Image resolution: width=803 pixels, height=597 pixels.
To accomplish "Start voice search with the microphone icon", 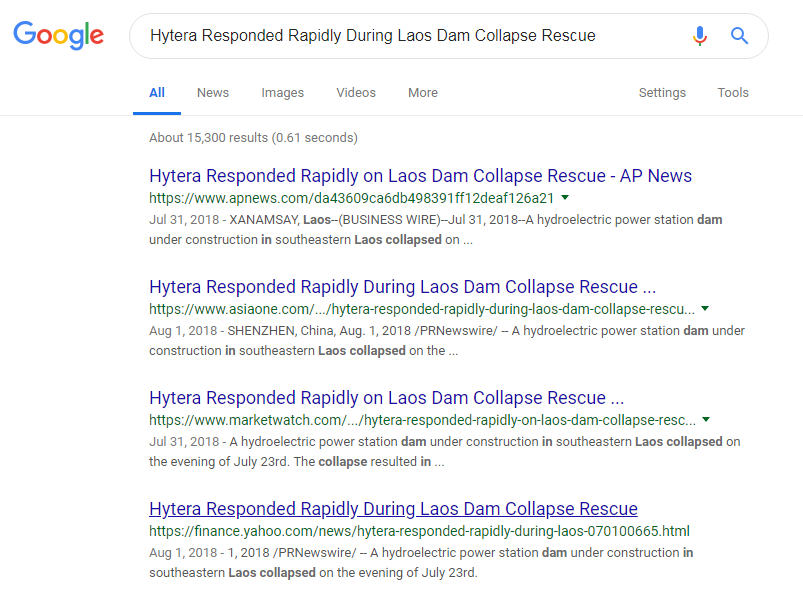I will click(x=700, y=36).
